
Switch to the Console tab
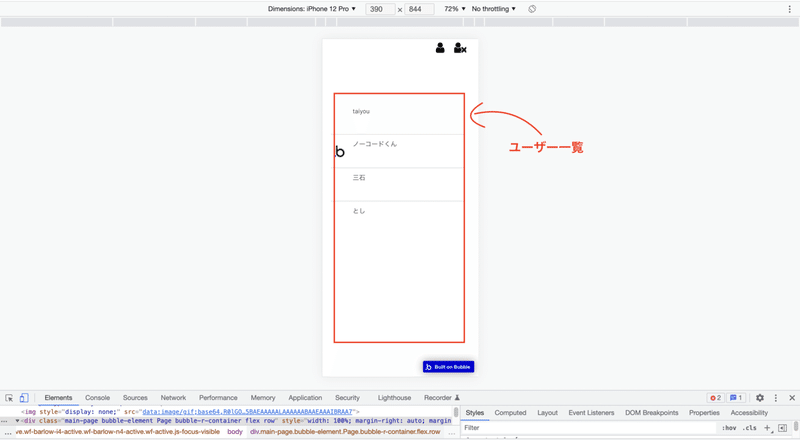[97, 398]
